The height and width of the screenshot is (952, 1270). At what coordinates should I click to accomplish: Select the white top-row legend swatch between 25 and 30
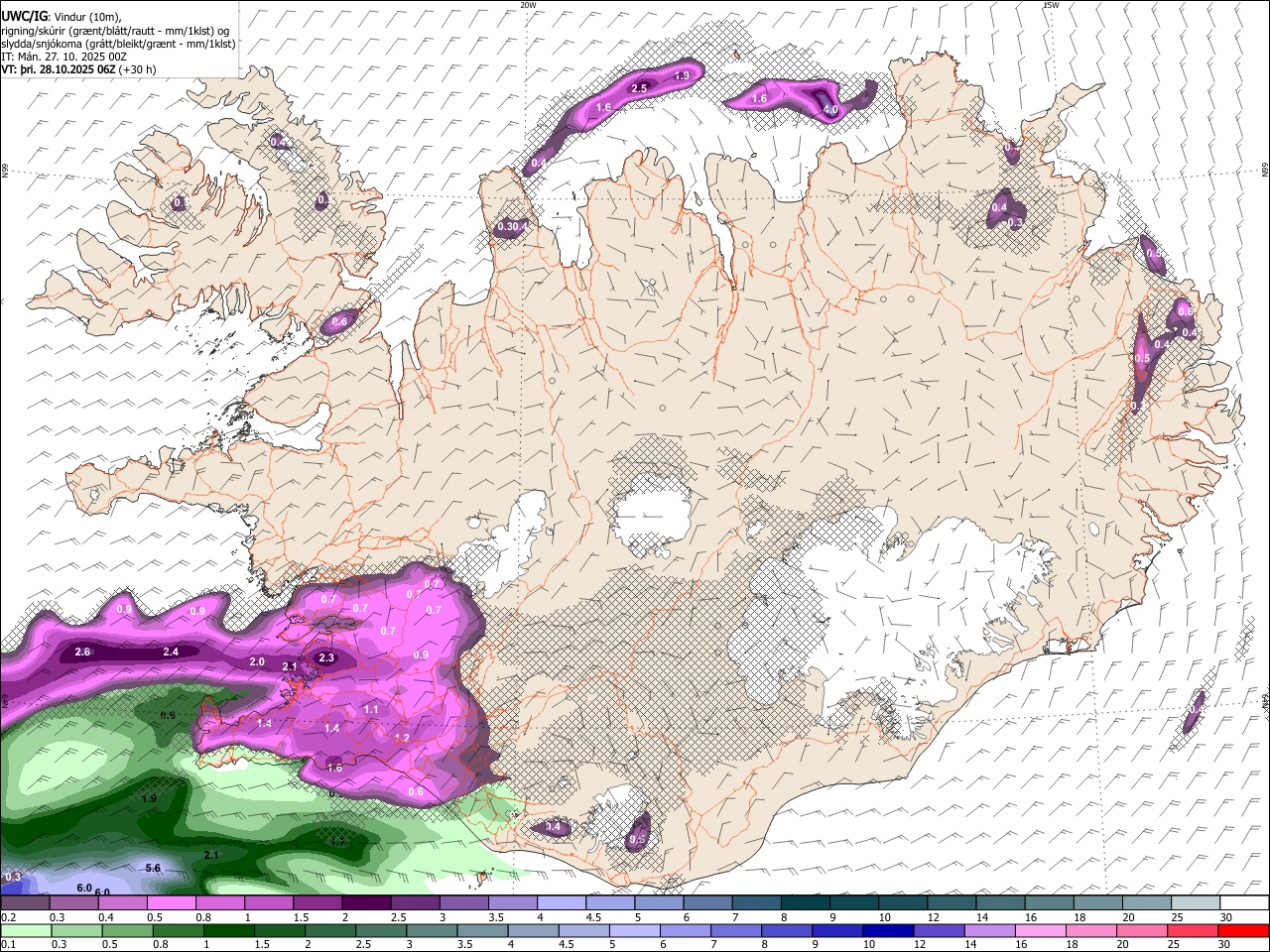(x=1195, y=902)
